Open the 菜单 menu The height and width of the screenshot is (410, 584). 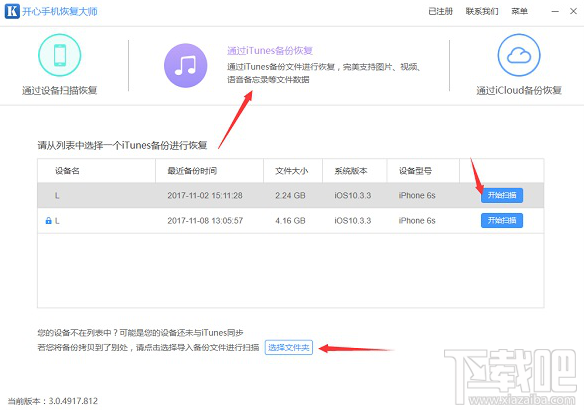(x=520, y=12)
